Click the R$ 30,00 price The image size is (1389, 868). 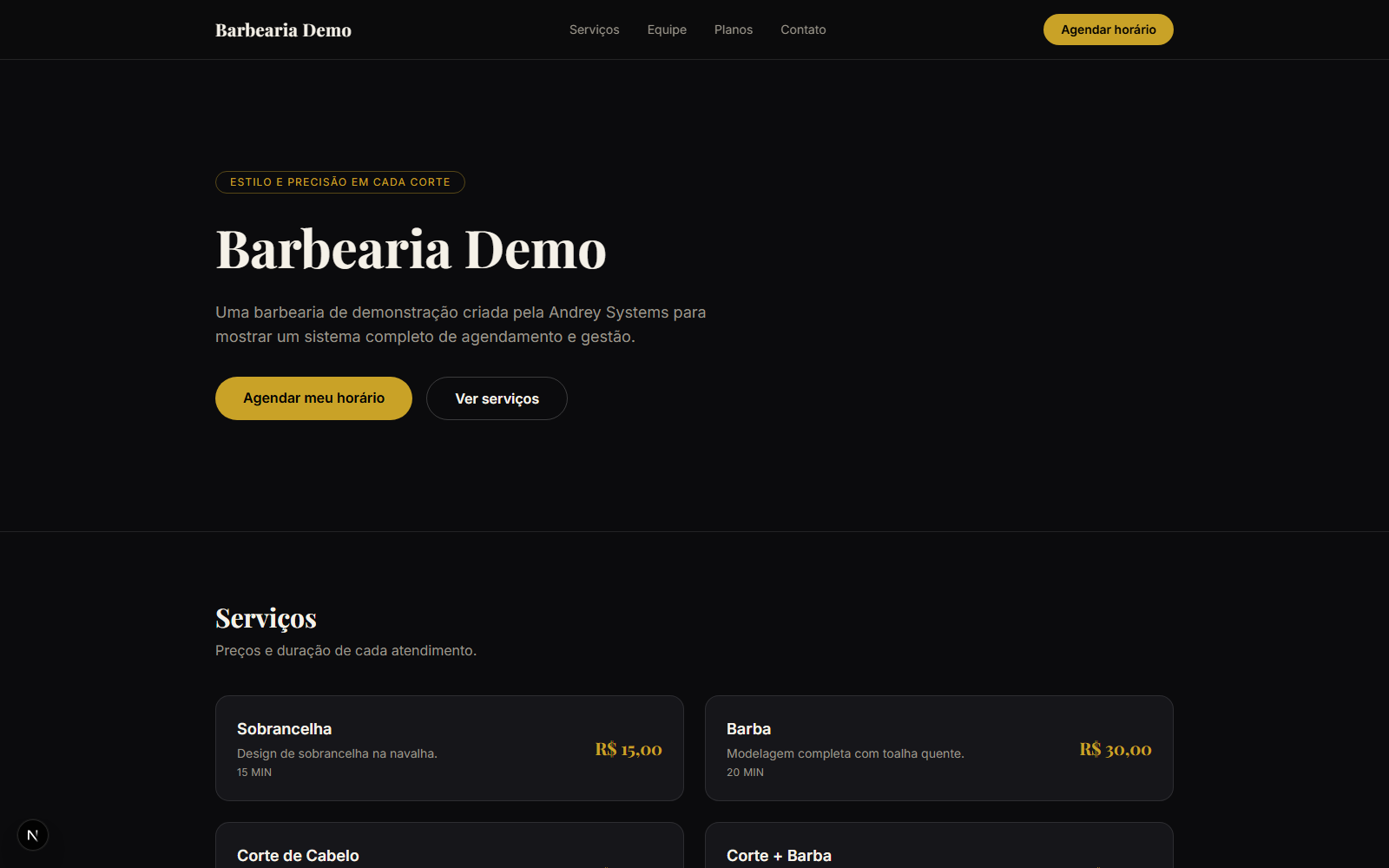coord(1116,749)
